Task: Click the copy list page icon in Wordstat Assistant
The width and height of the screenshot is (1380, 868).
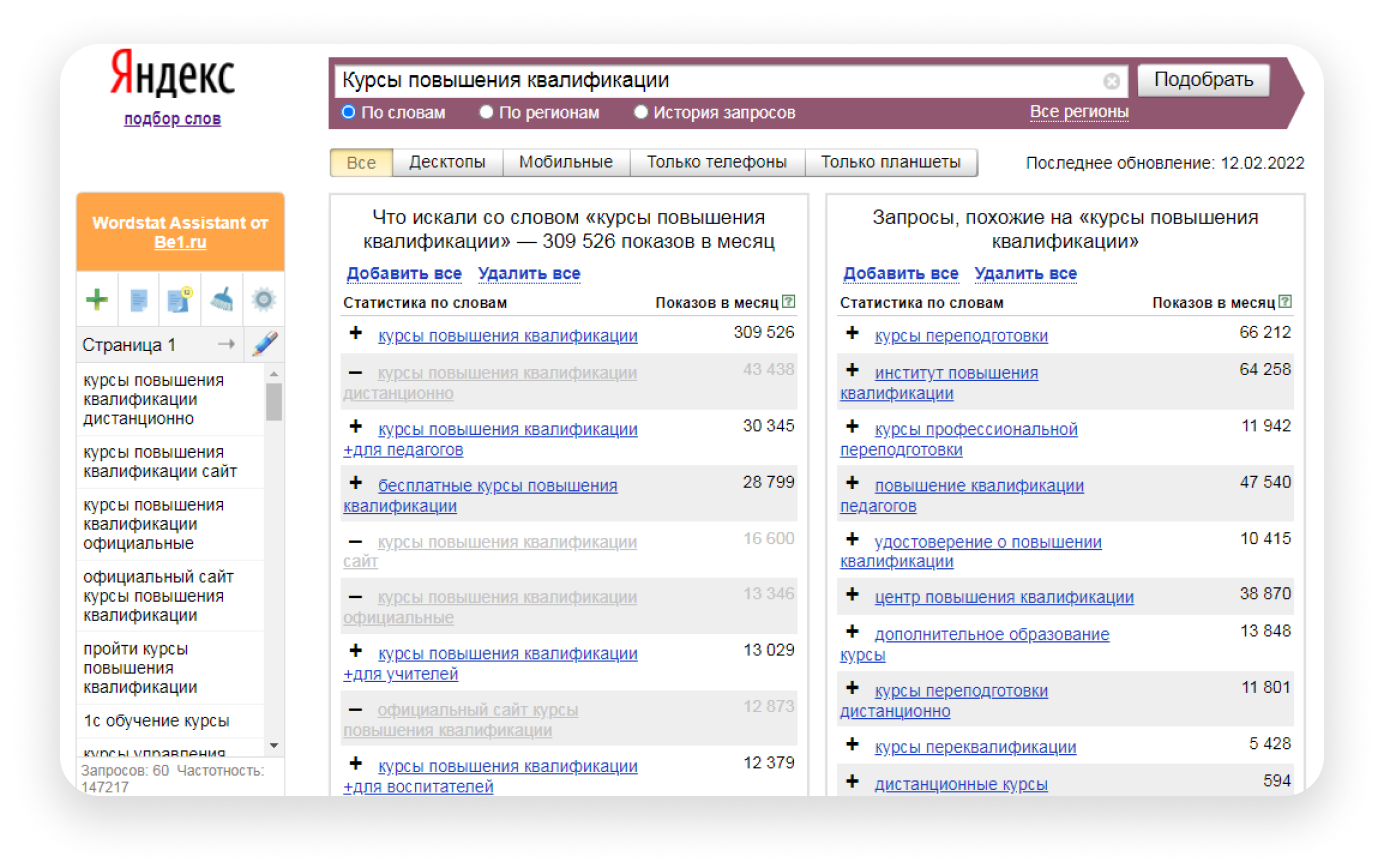Action: pos(138,299)
